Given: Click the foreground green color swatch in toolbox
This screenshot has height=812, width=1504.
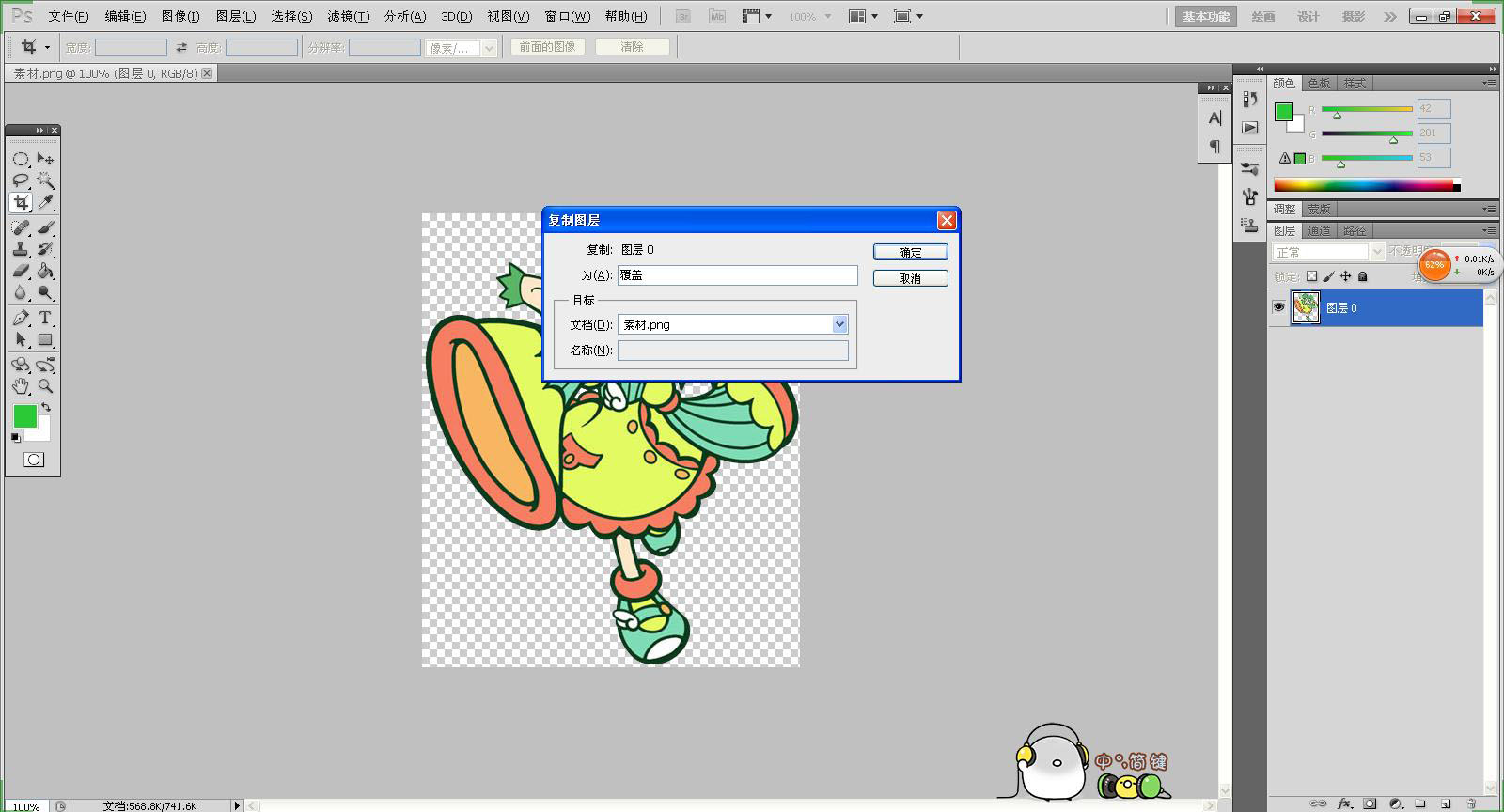Looking at the screenshot, I should click(24, 415).
